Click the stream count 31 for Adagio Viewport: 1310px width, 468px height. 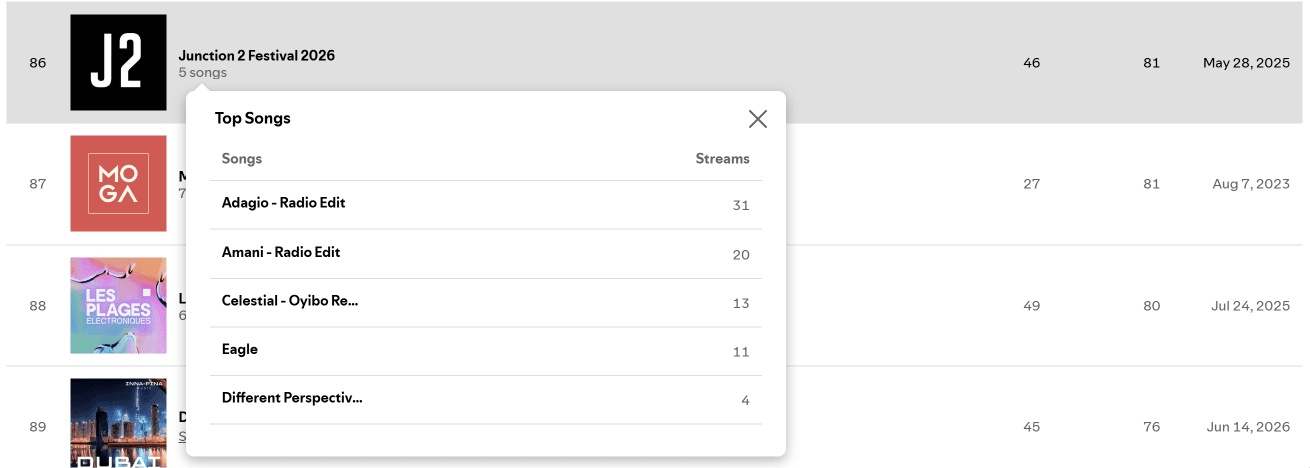tap(741, 206)
